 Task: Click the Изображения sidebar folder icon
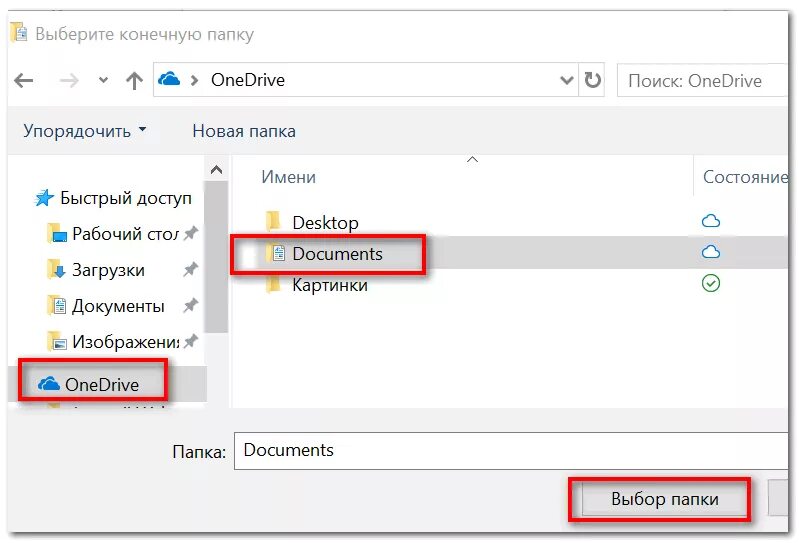click(x=56, y=342)
